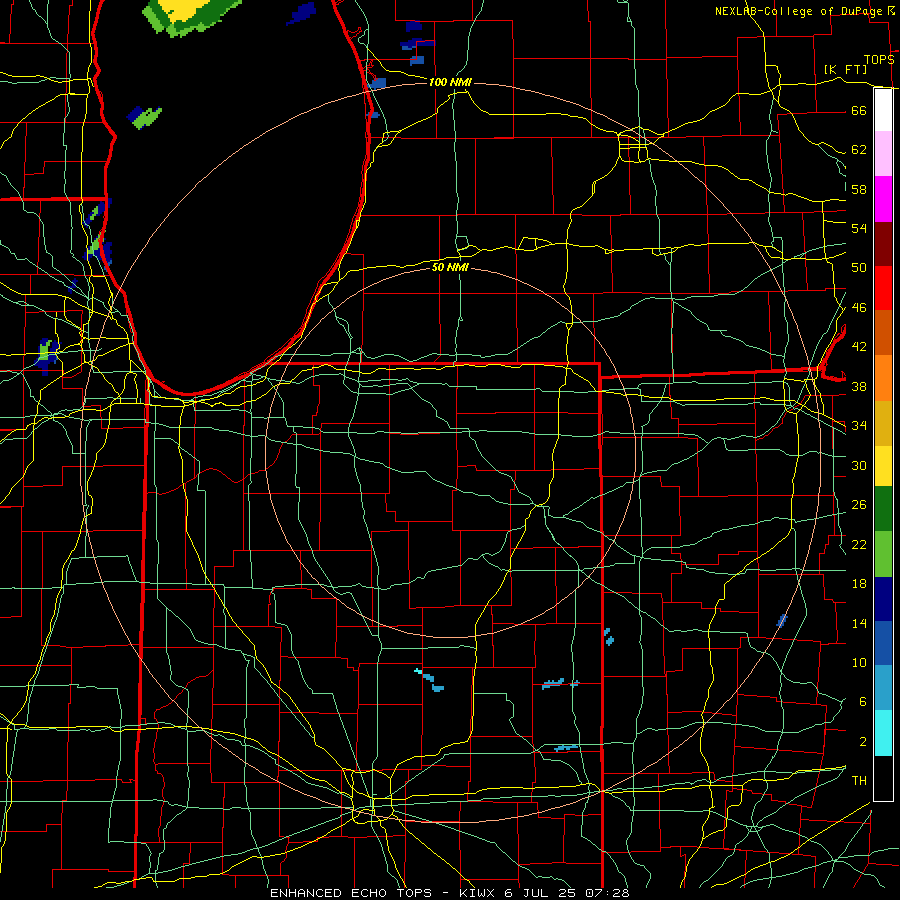Image resolution: width=900 pixels, height=900 pixels.
Task: Click the gold swatch near 34
Action: [x=883, y=423]
